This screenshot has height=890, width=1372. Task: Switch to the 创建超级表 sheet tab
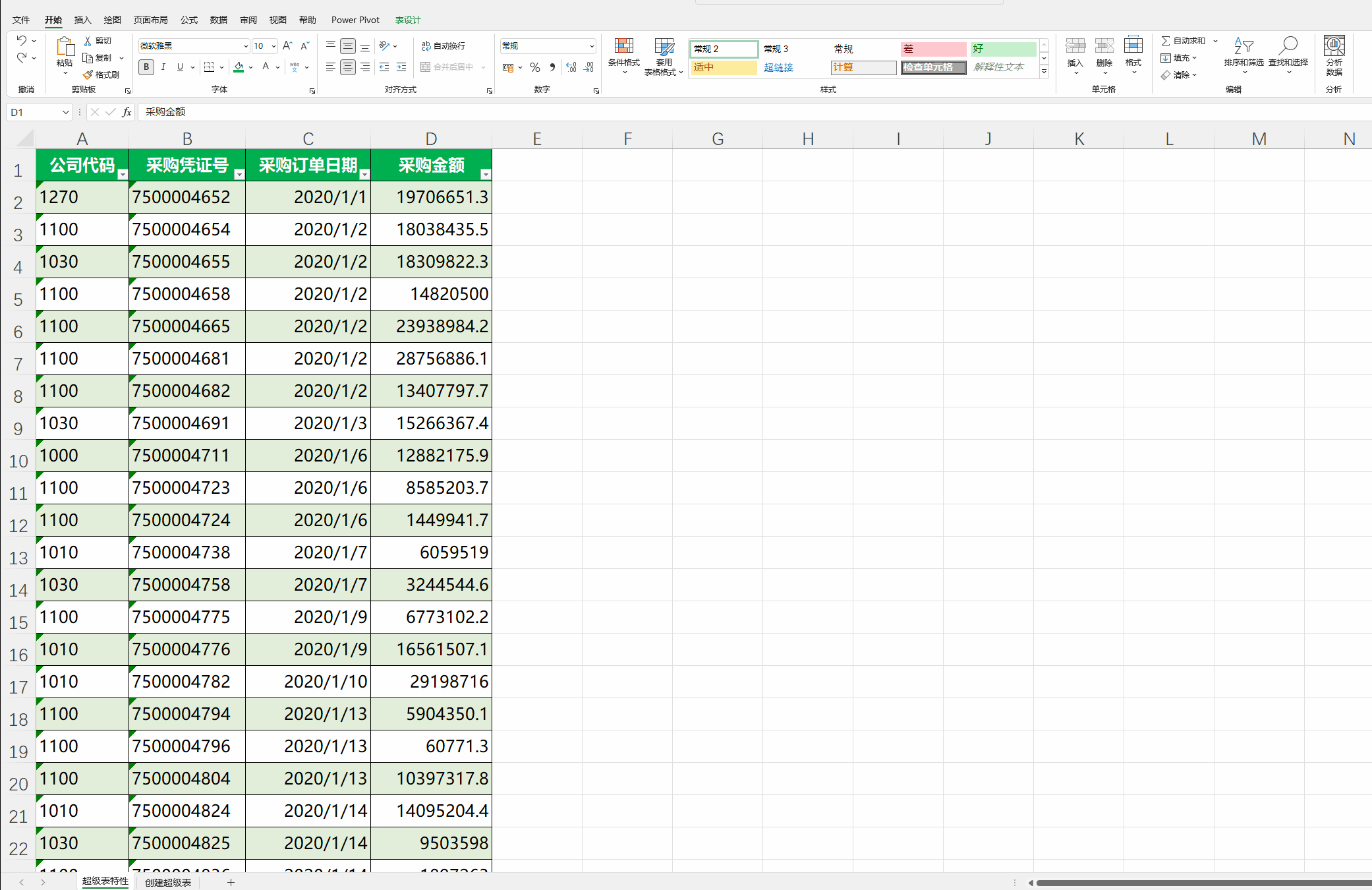pyautogui.click(x=168, y=882)
